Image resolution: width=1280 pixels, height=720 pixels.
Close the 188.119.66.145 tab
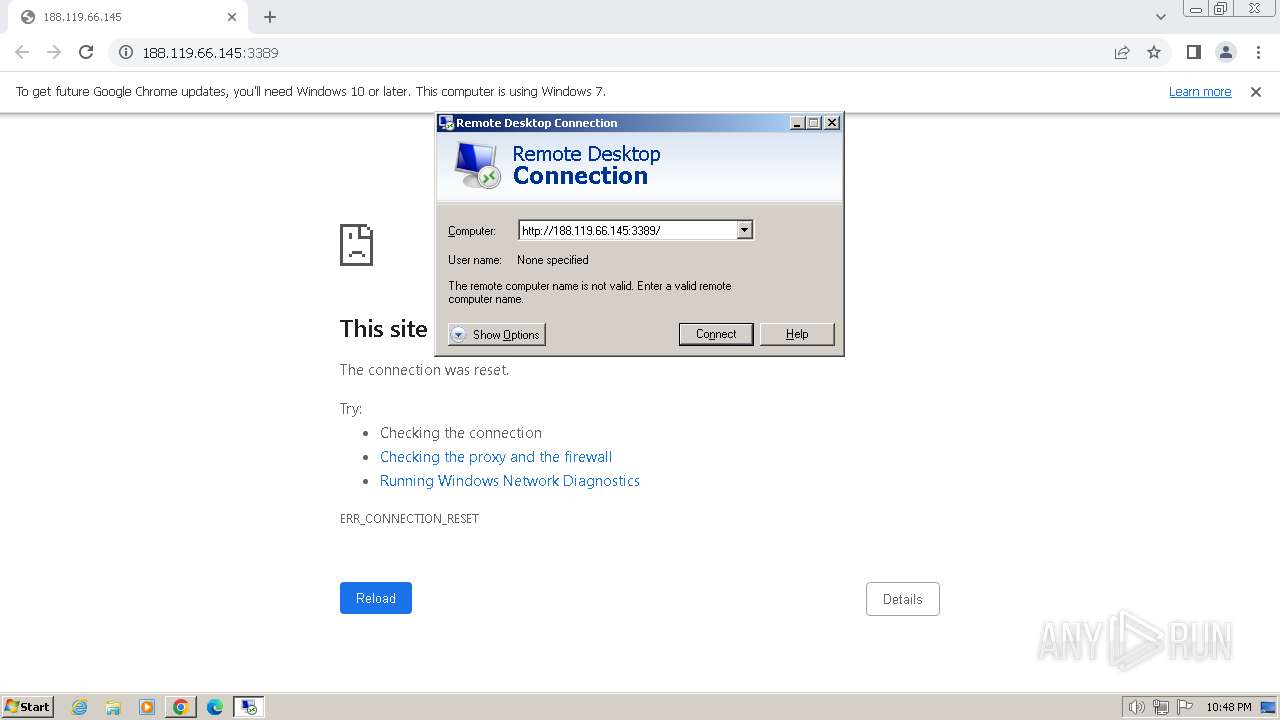(x=232, y=17)
